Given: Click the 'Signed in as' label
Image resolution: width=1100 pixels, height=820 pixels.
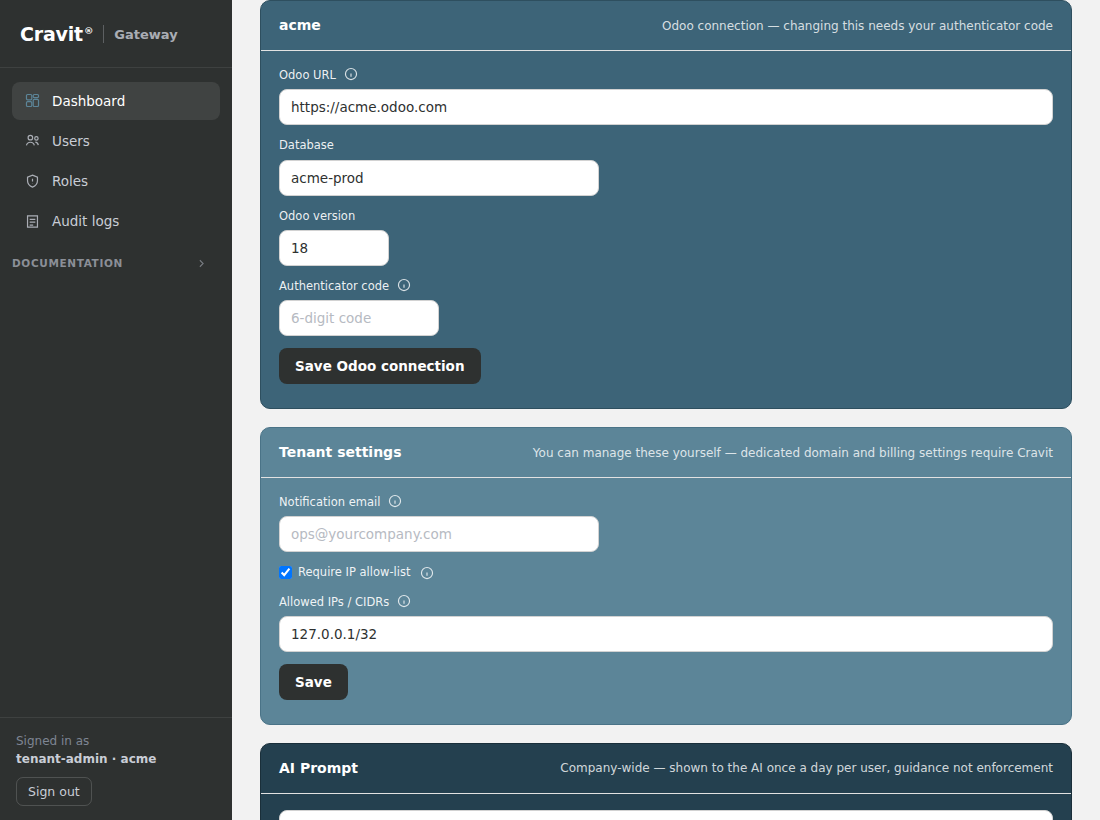Looking at the screenshot, I should click(x=53, y=741).
